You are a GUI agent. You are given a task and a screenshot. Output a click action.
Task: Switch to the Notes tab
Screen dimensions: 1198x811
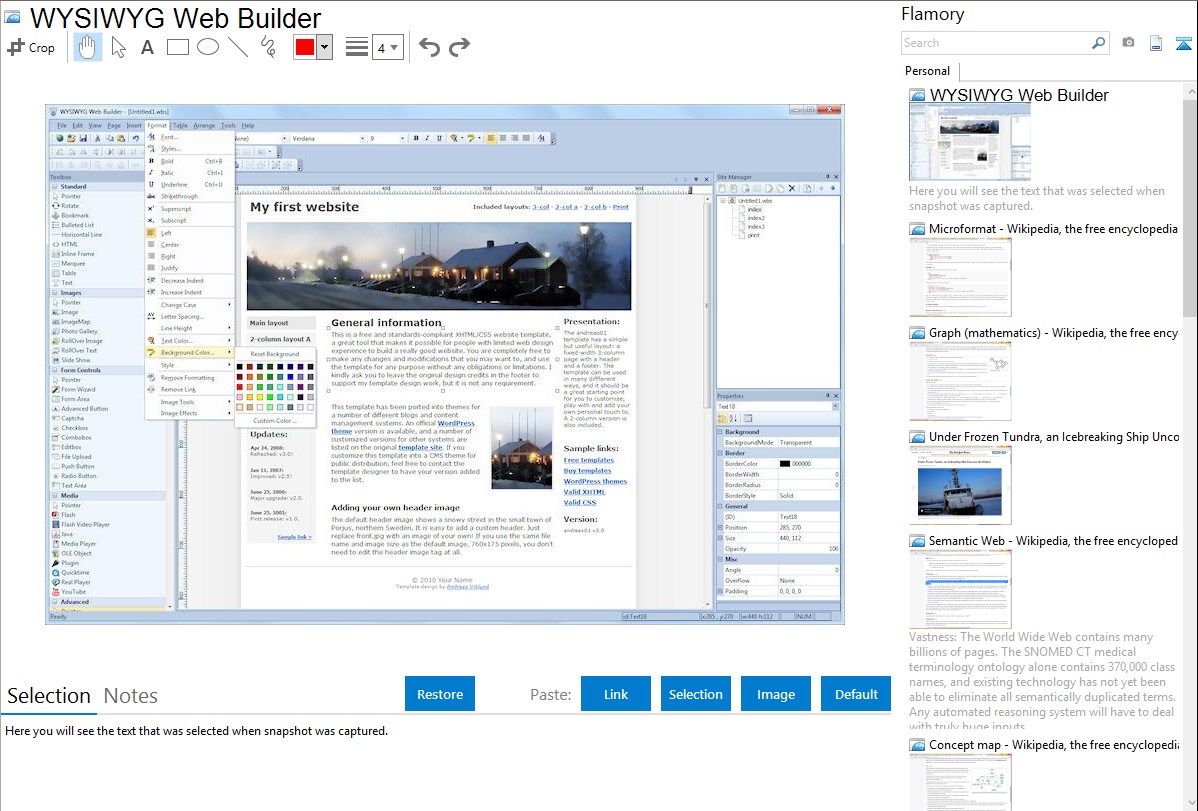coord(131,696)
